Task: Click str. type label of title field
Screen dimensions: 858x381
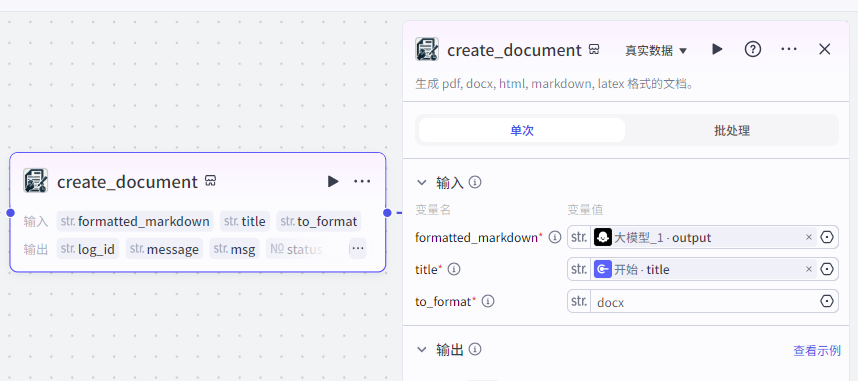Action: 579,269
